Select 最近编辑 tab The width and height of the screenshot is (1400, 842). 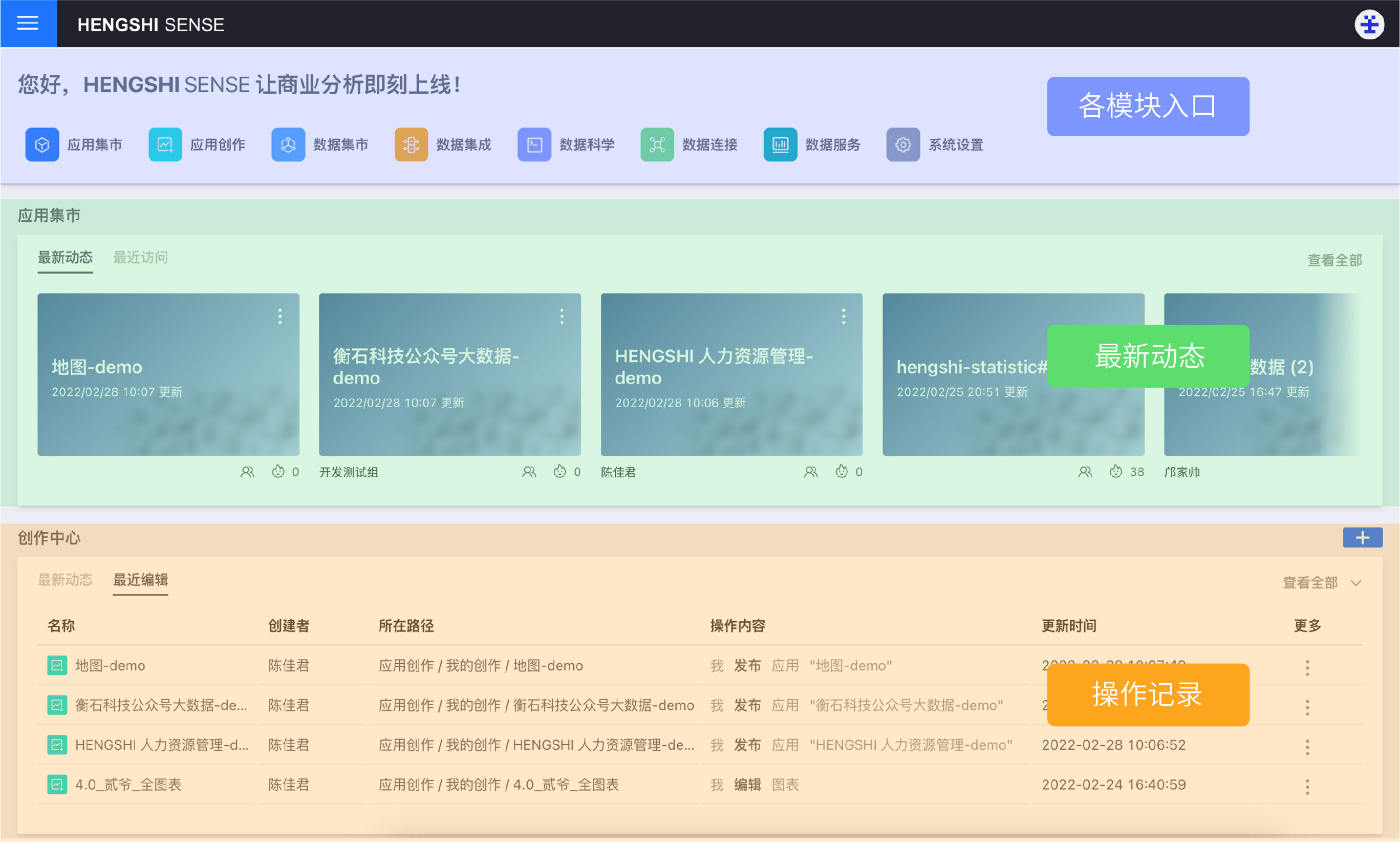coord(141,580)
